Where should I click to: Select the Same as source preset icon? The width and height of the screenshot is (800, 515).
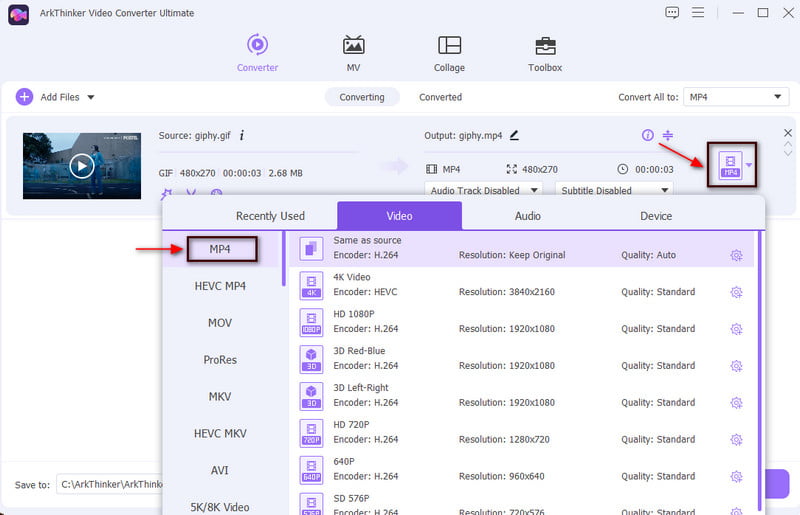click(x=311, y=249)
